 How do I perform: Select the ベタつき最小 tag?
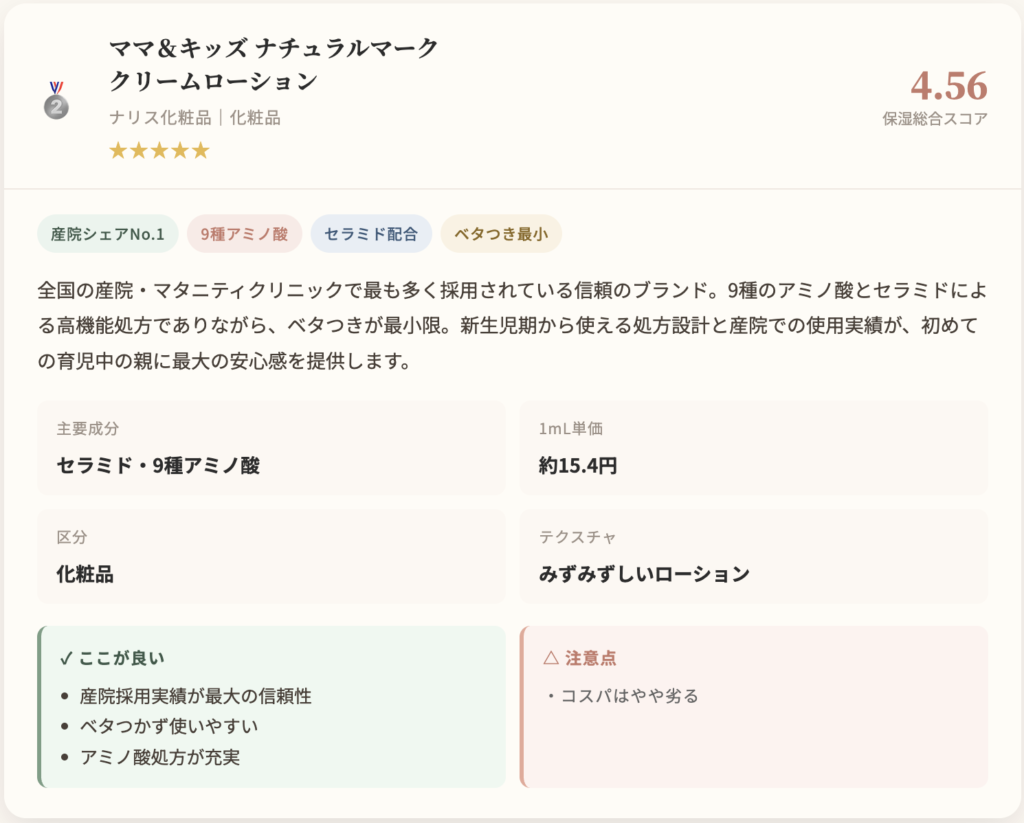(501, 234)
